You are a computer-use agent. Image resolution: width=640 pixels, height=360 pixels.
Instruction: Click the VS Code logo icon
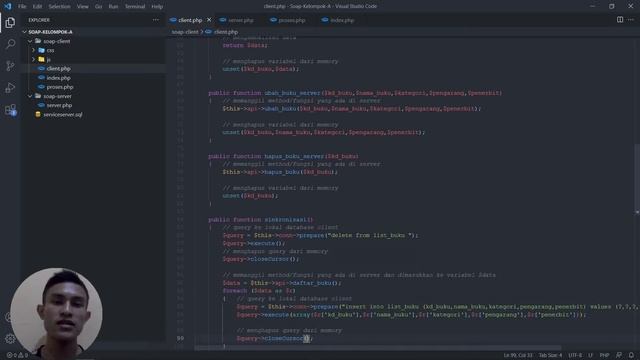coord(8,6)
